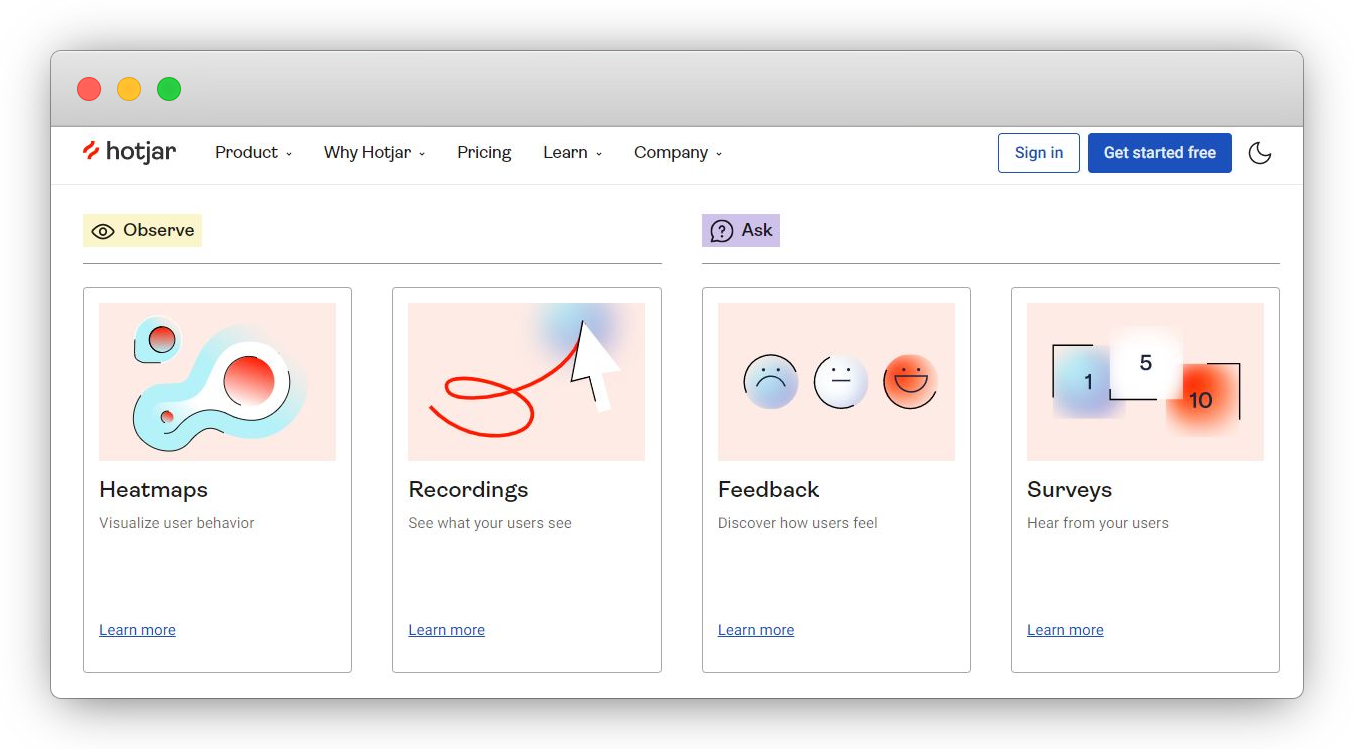Open the Feedback smiley faces thumbnail
This screenshot has width=1354, height=749.
click(836, 382)
